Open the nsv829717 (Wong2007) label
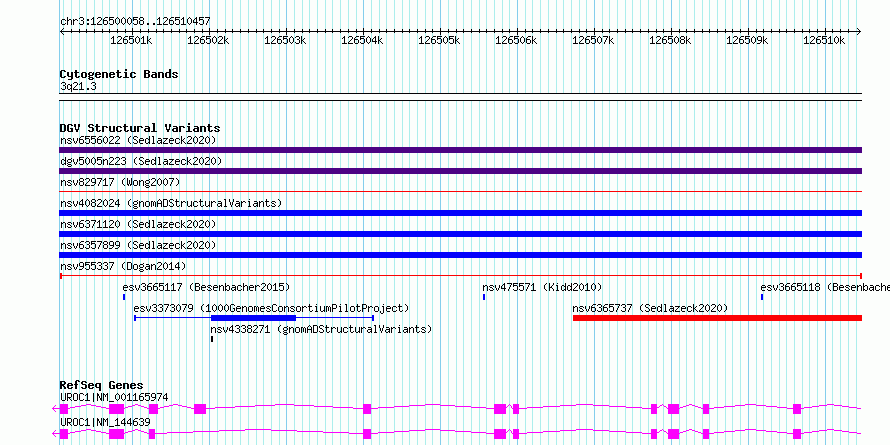Screen dimensions: 890x445 point(120,182)
